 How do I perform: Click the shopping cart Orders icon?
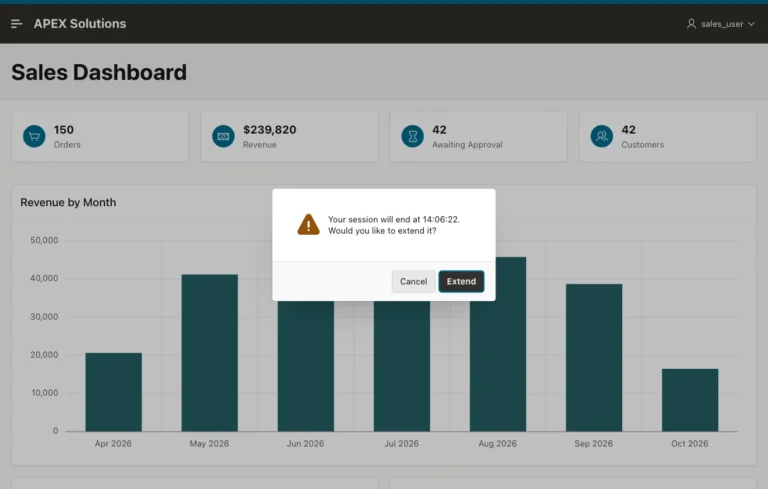[x=34, y=136]
